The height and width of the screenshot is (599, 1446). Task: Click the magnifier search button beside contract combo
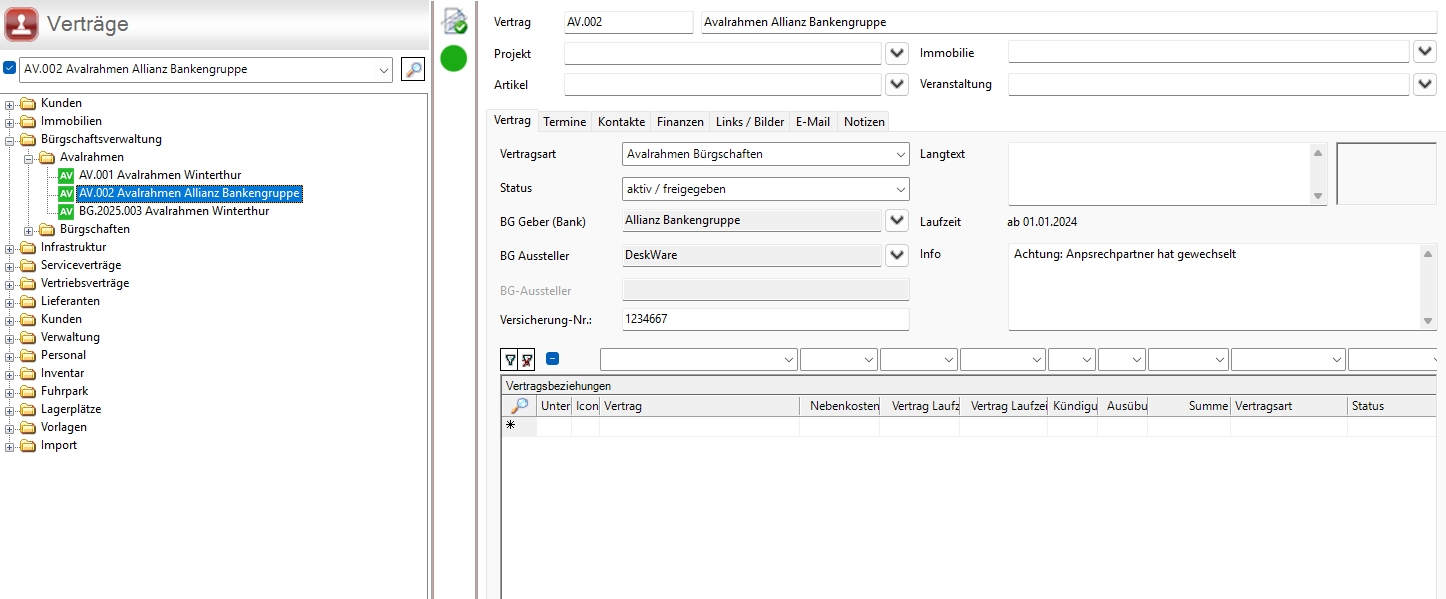(413, 69)
